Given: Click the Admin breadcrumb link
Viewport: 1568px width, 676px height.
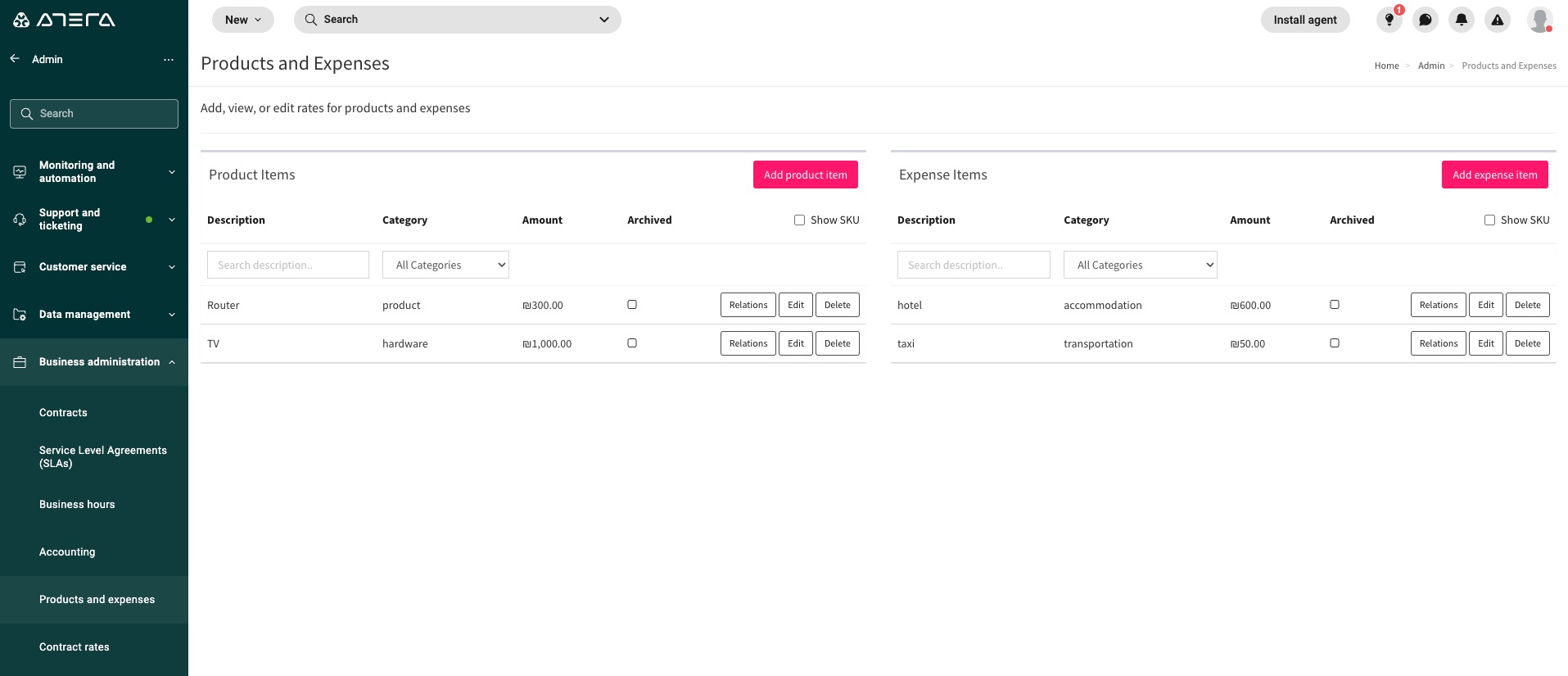Looking at the screenshot, I should (1431, 66).
